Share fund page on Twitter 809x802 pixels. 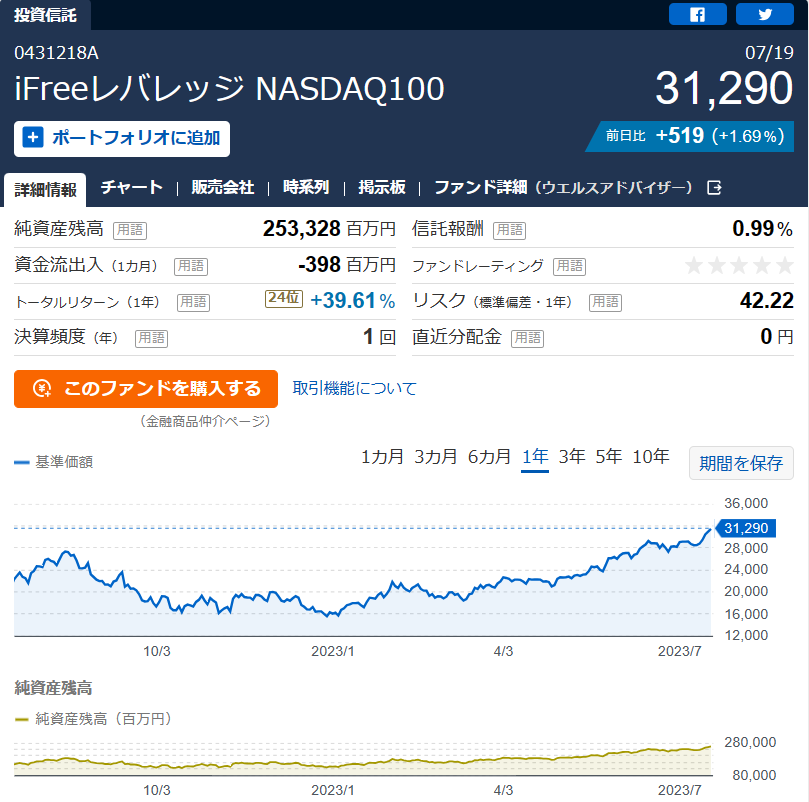click(x=765, y=14)
